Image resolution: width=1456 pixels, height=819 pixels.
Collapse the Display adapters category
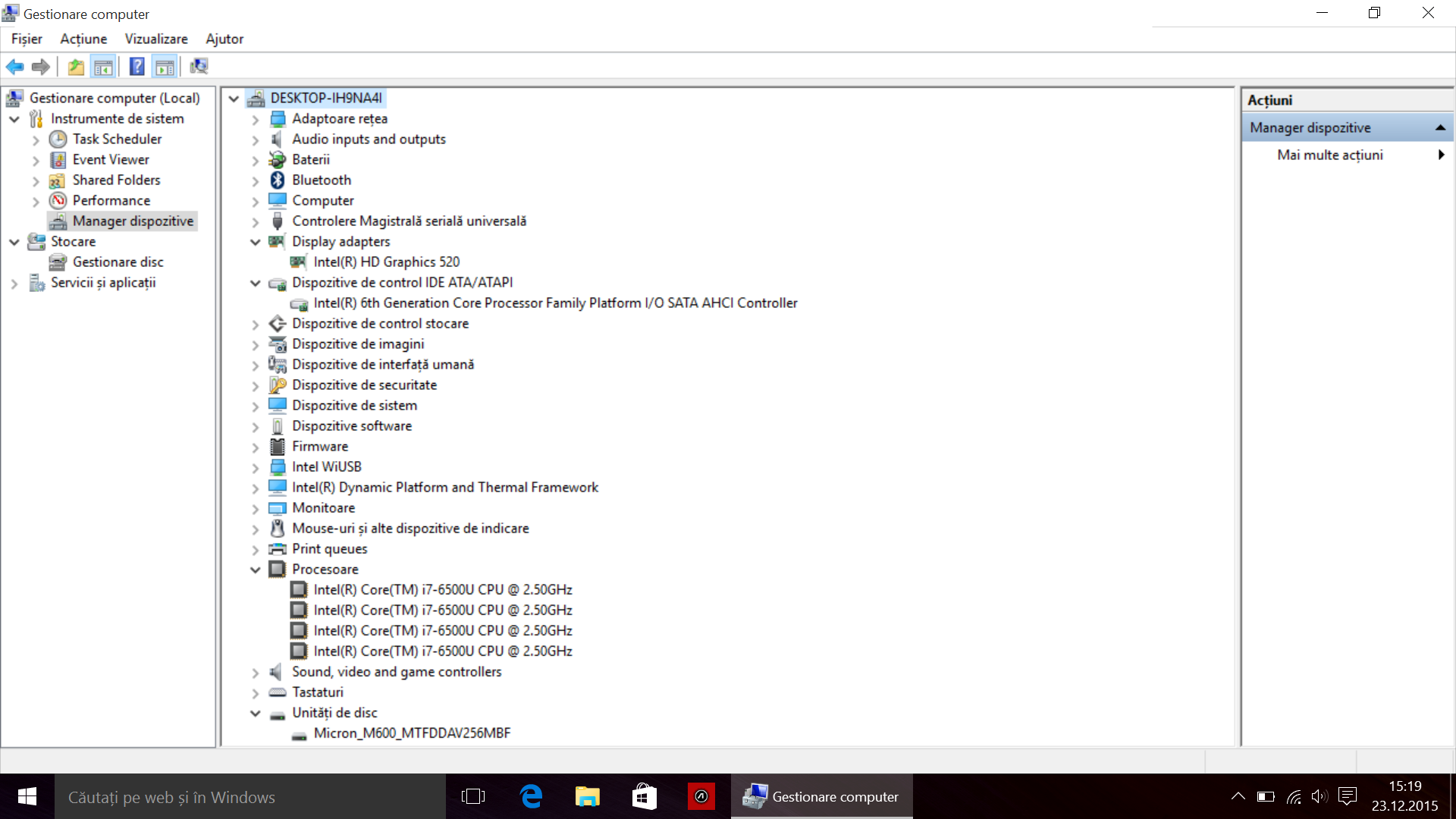[x=256, y=242]
